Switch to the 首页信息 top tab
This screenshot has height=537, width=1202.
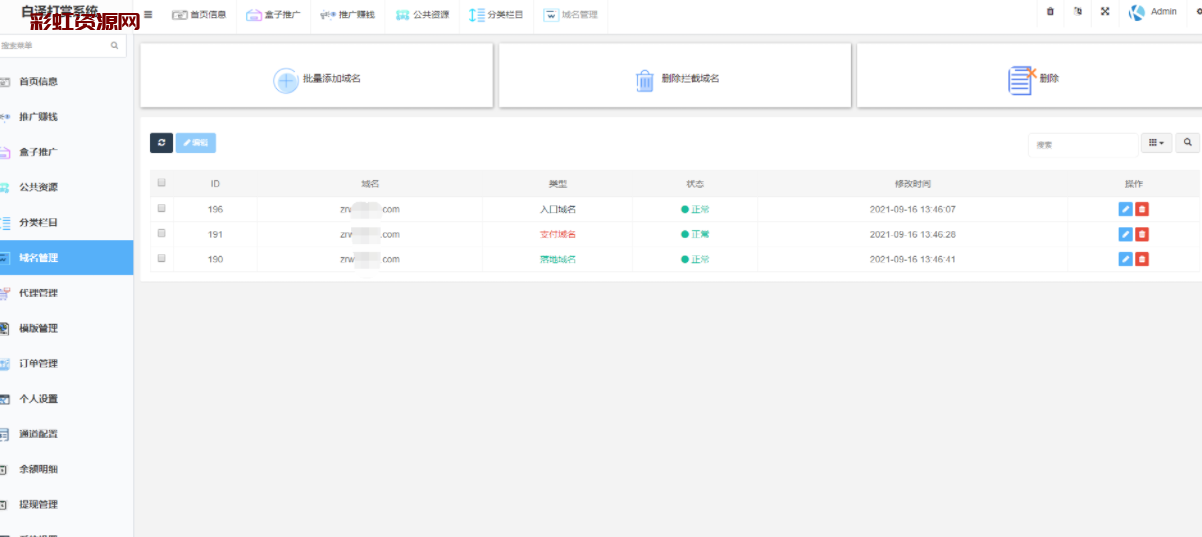click(x=199, y=15)
